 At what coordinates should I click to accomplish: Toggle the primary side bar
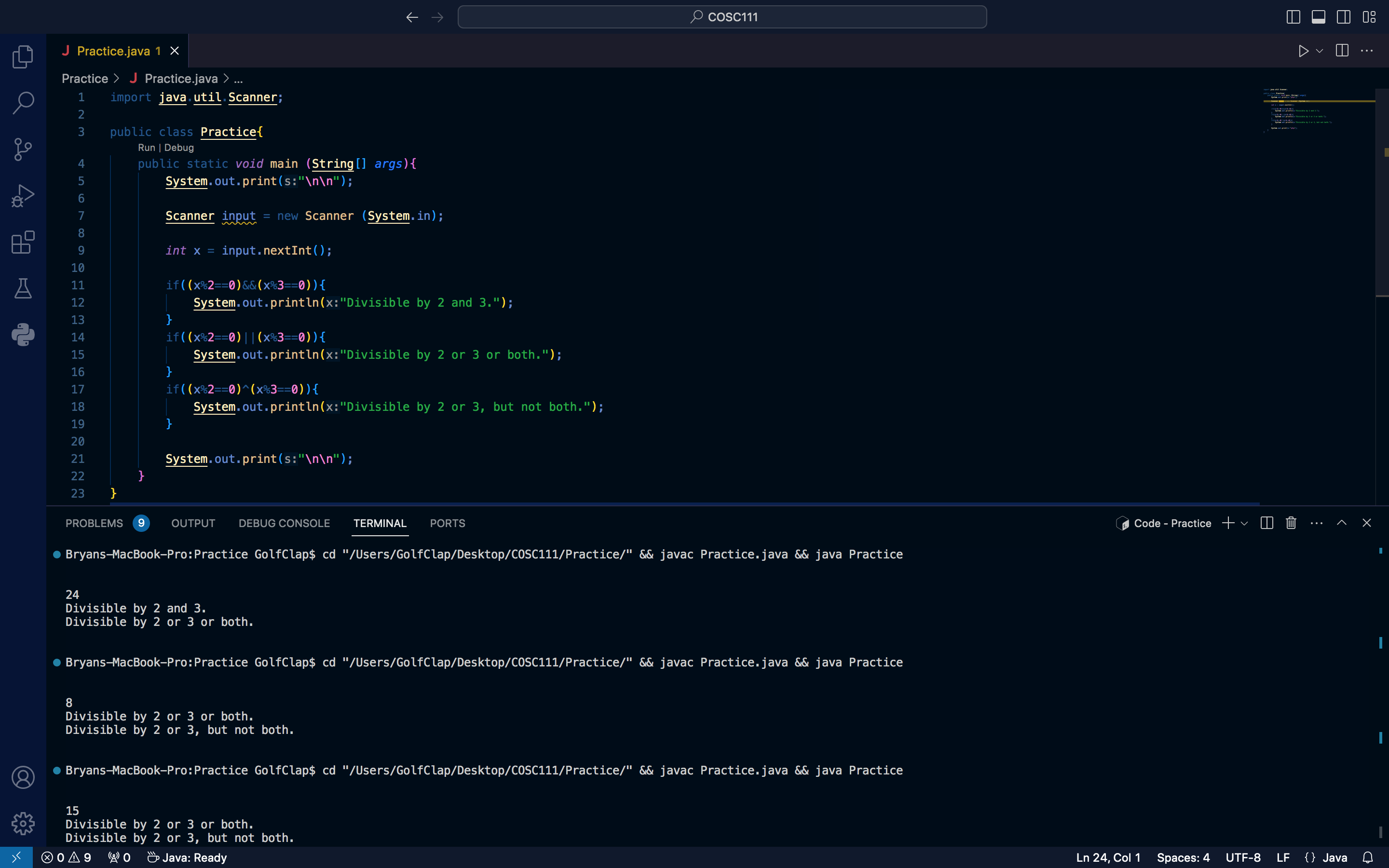(1293, 17)
